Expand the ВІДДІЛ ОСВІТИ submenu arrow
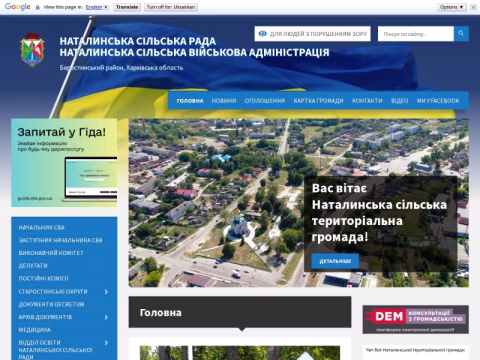Screen dimensions: 480x360 pos(106,343)
